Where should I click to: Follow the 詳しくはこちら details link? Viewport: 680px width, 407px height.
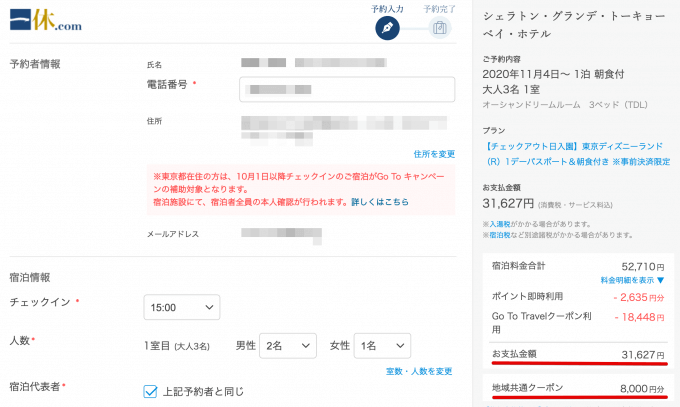[379, 202]
